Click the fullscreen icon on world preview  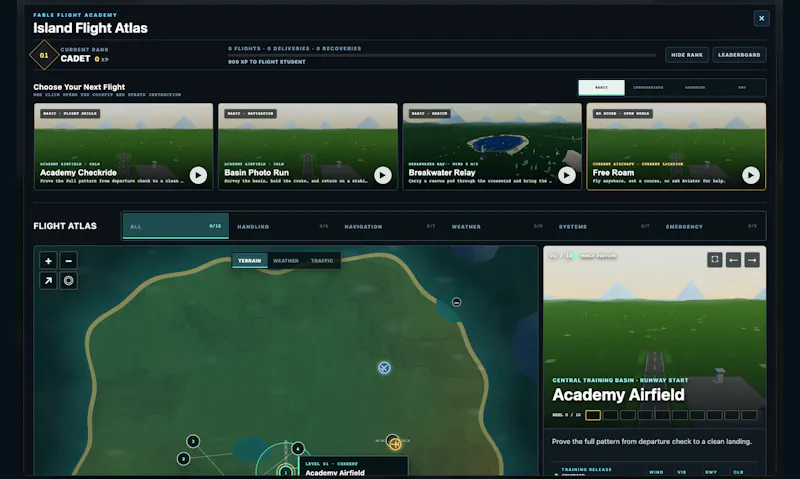click(715, 260)
